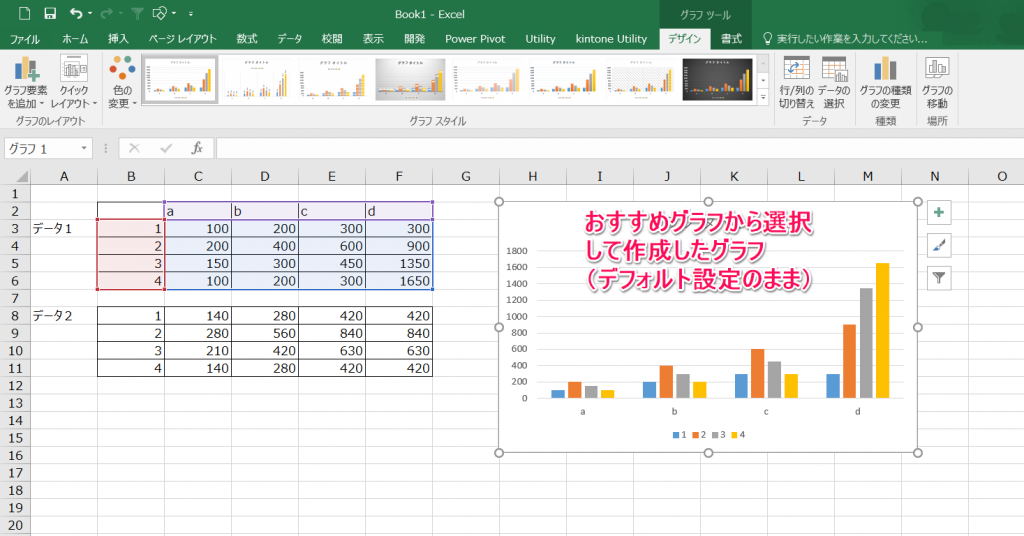Apply the gray-background fourth chart style
The height and width of the screenshot is (536, 1024).
[410, 80]
